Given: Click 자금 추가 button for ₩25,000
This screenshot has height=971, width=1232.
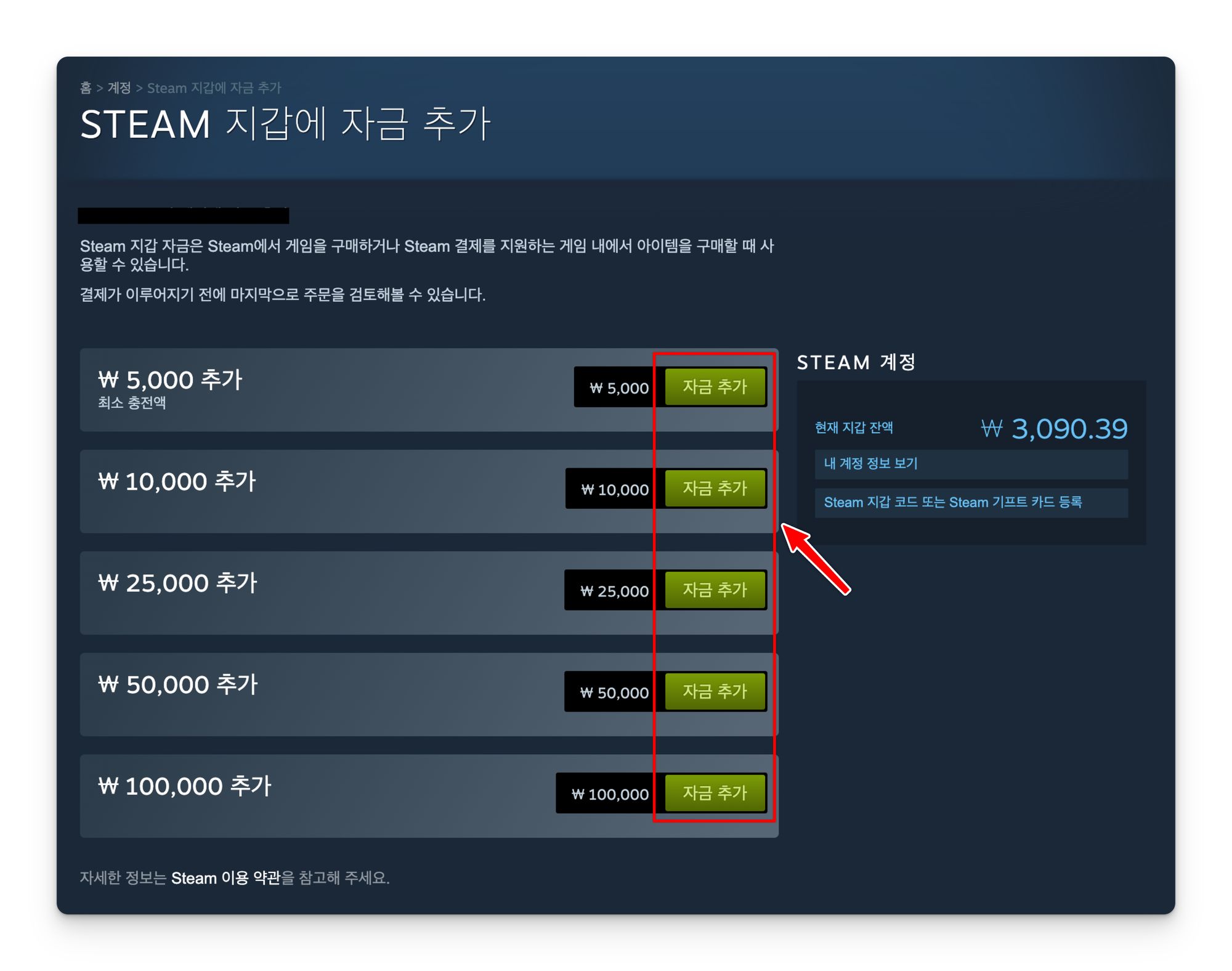Looking at the screenshot, I should pyautogui.click(x=715, y=590).
